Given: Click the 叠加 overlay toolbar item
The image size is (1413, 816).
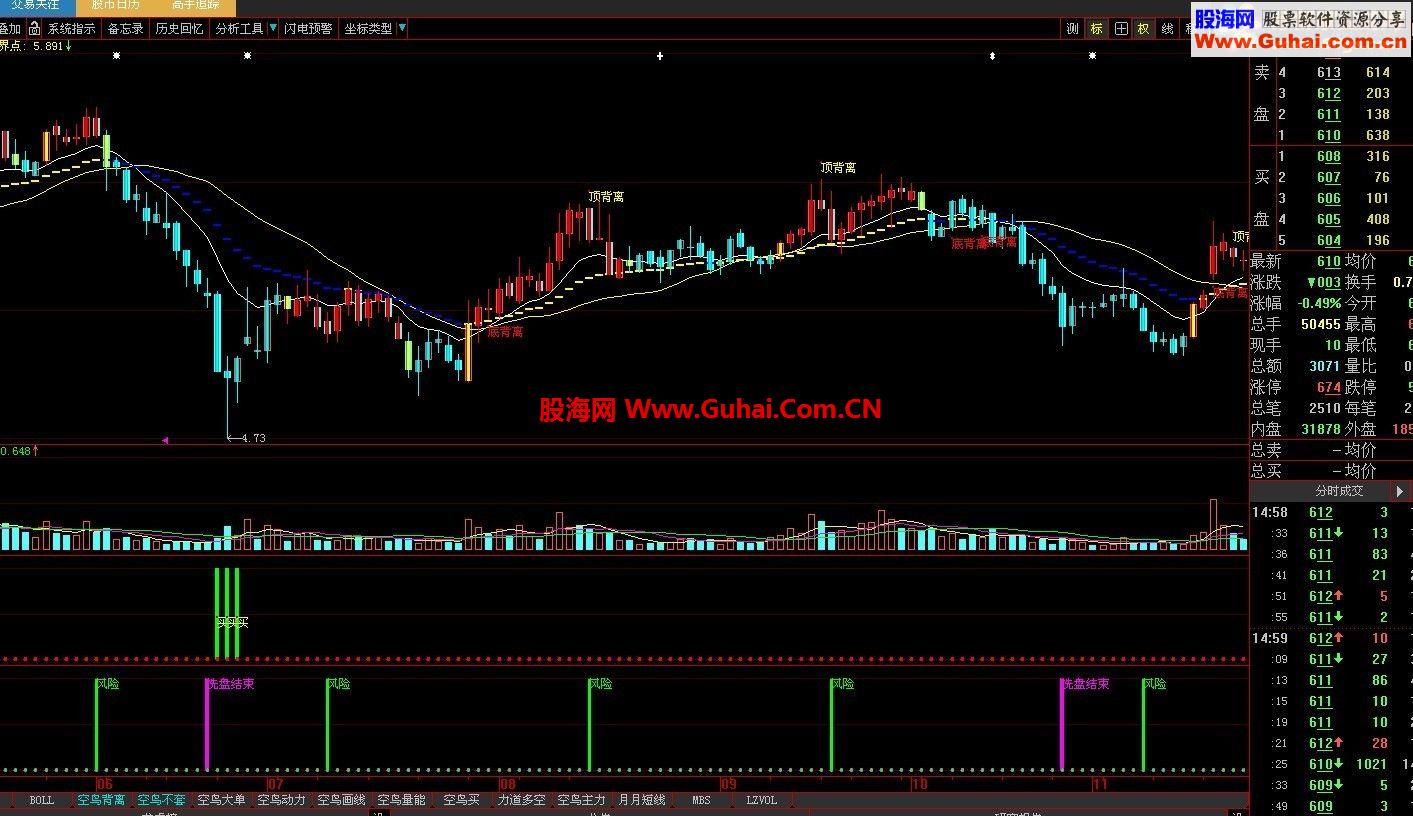Looking at the screenshot, I should [10, 29].
